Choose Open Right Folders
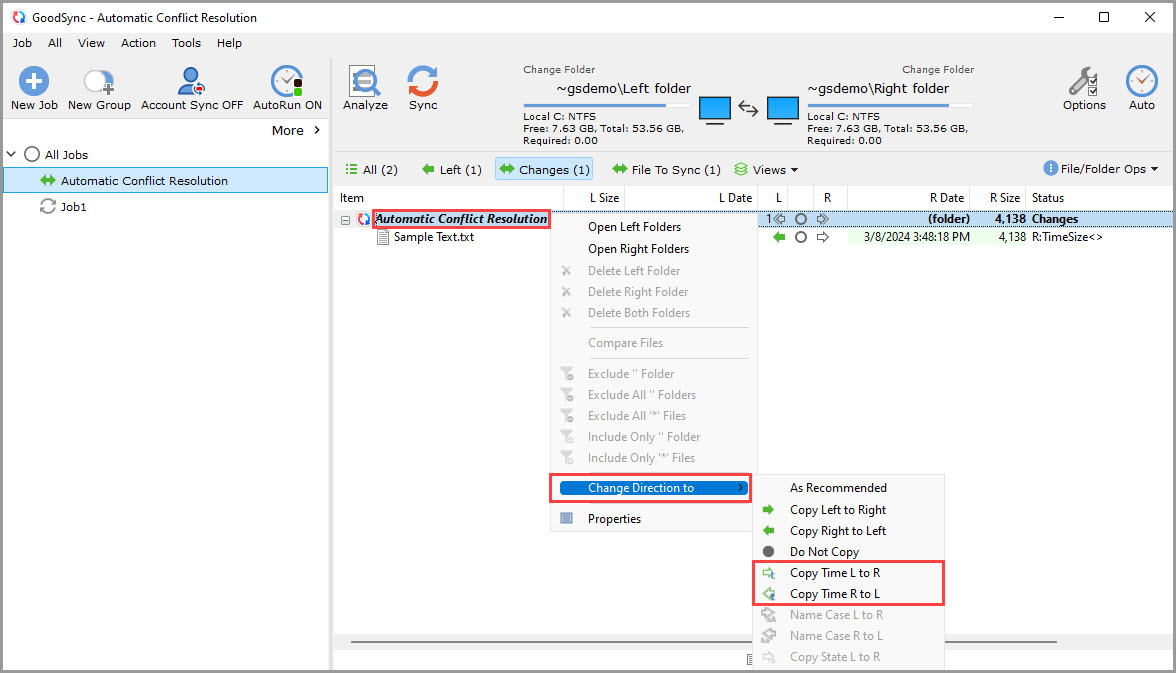This screenshot has width=1176, height=673. pos(638,248)
